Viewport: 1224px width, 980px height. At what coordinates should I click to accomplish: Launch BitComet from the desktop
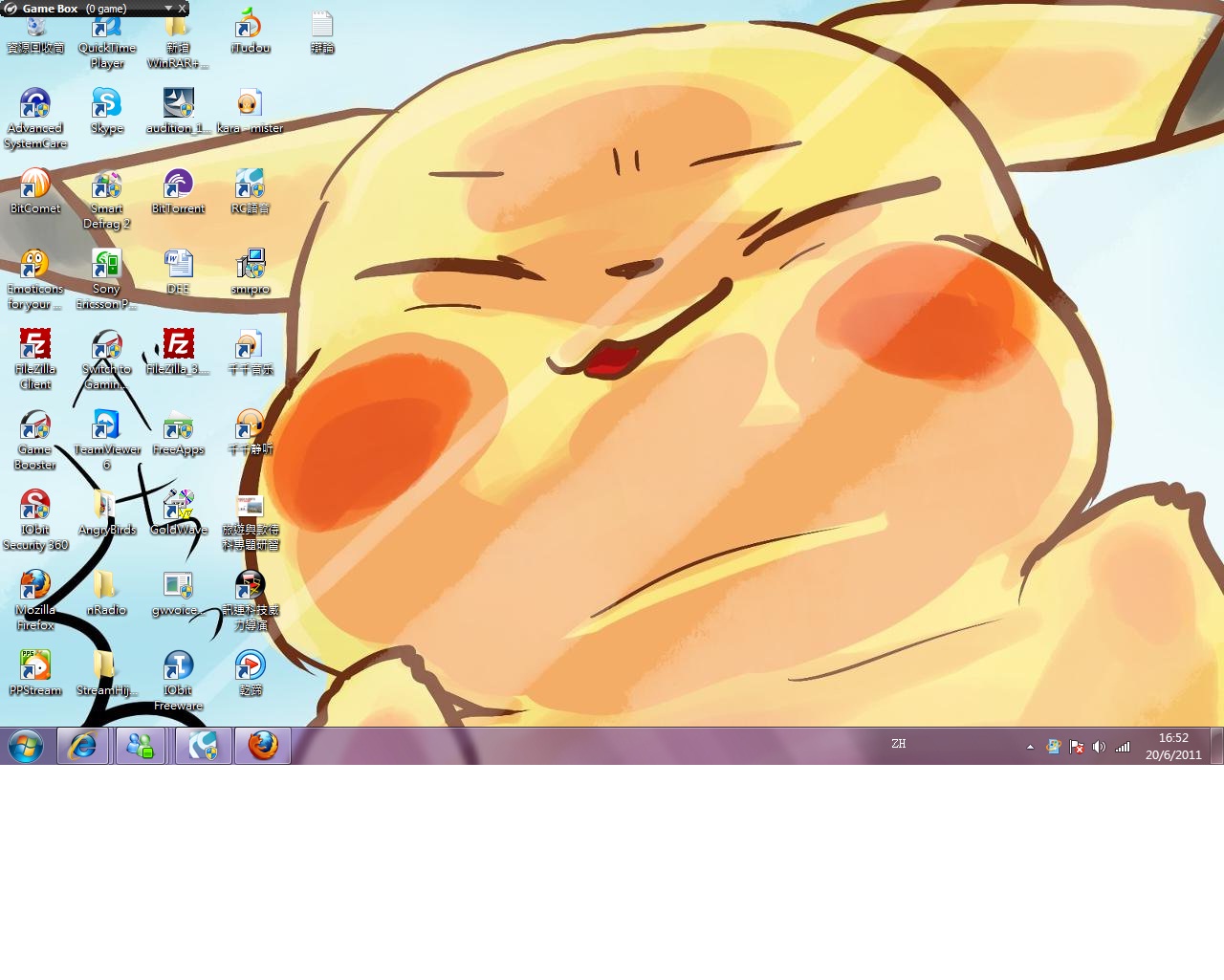coord(35,184)
